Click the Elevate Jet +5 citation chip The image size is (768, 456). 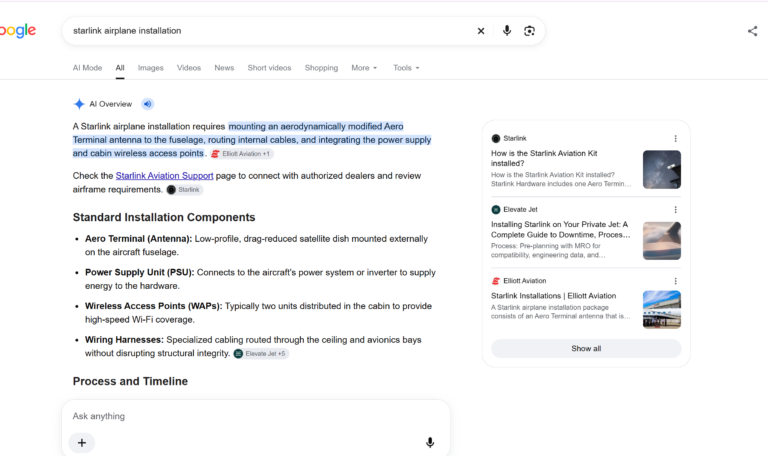point(261,354)
